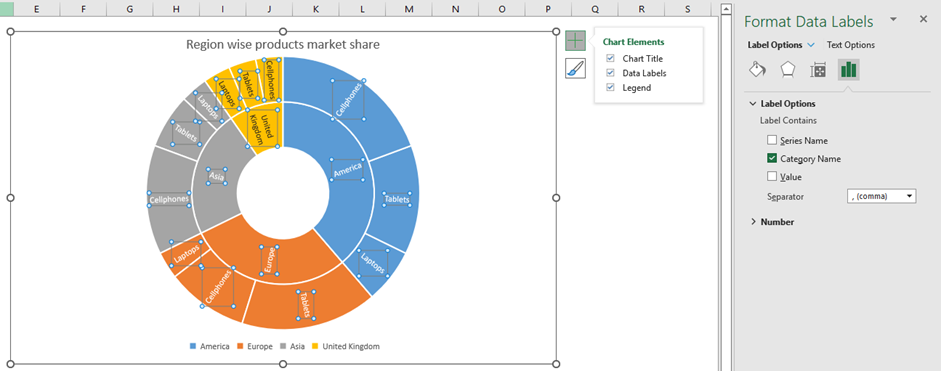Uncheck the Category Name checkbox
941x371 pixels.
click(772, 158)
